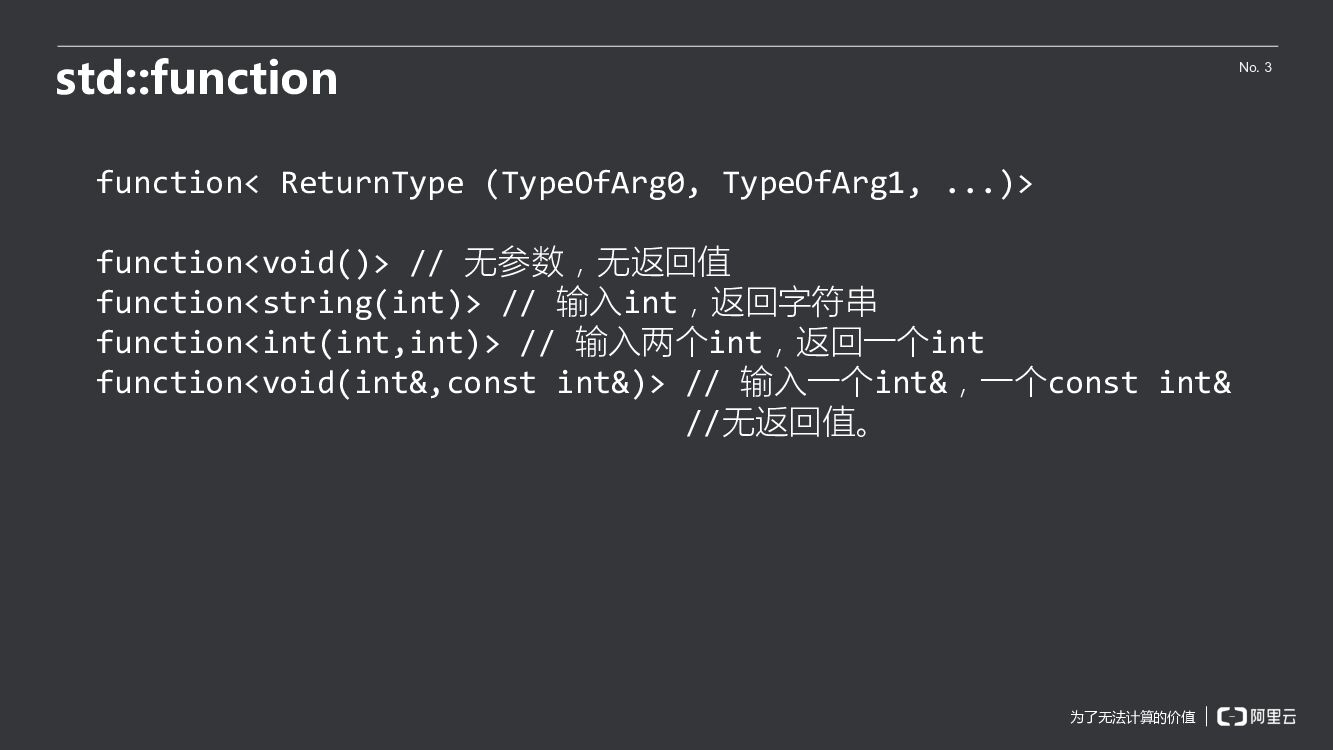
Task: Select "TypeOfArg1" in the template signature
Action: tap(814, 183)
